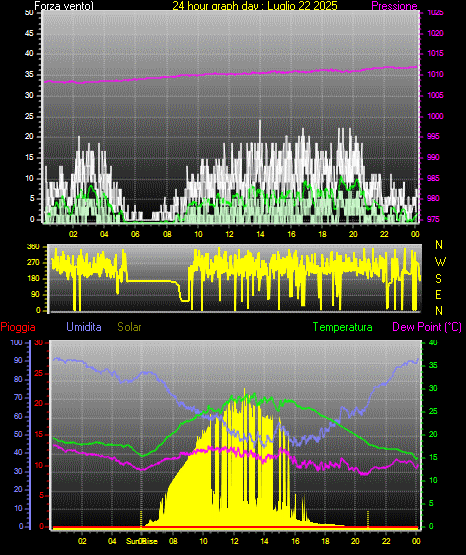This screenshot has height=555, width=466.
Task: Click the Dew Point (°C) legend label
Action: pyautogui.click(x=427, y=327)
